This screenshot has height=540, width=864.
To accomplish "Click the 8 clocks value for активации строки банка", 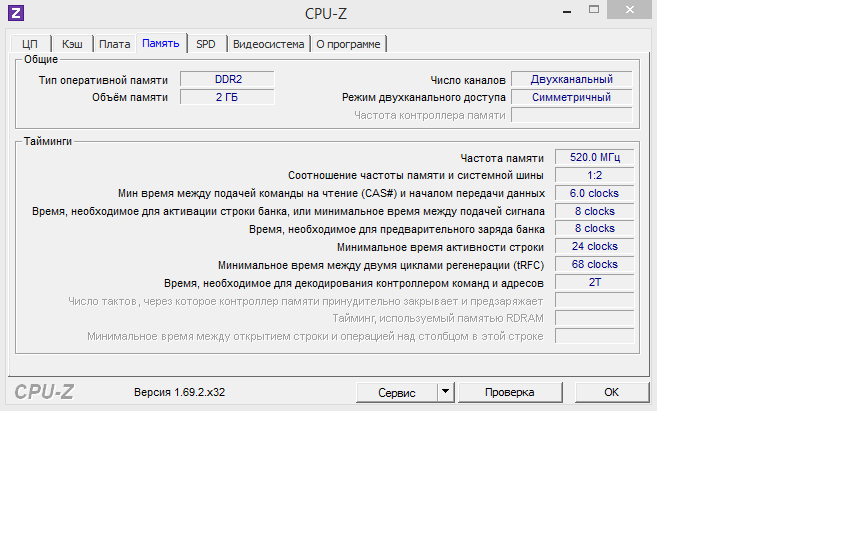I will click(x=595, y=212).
